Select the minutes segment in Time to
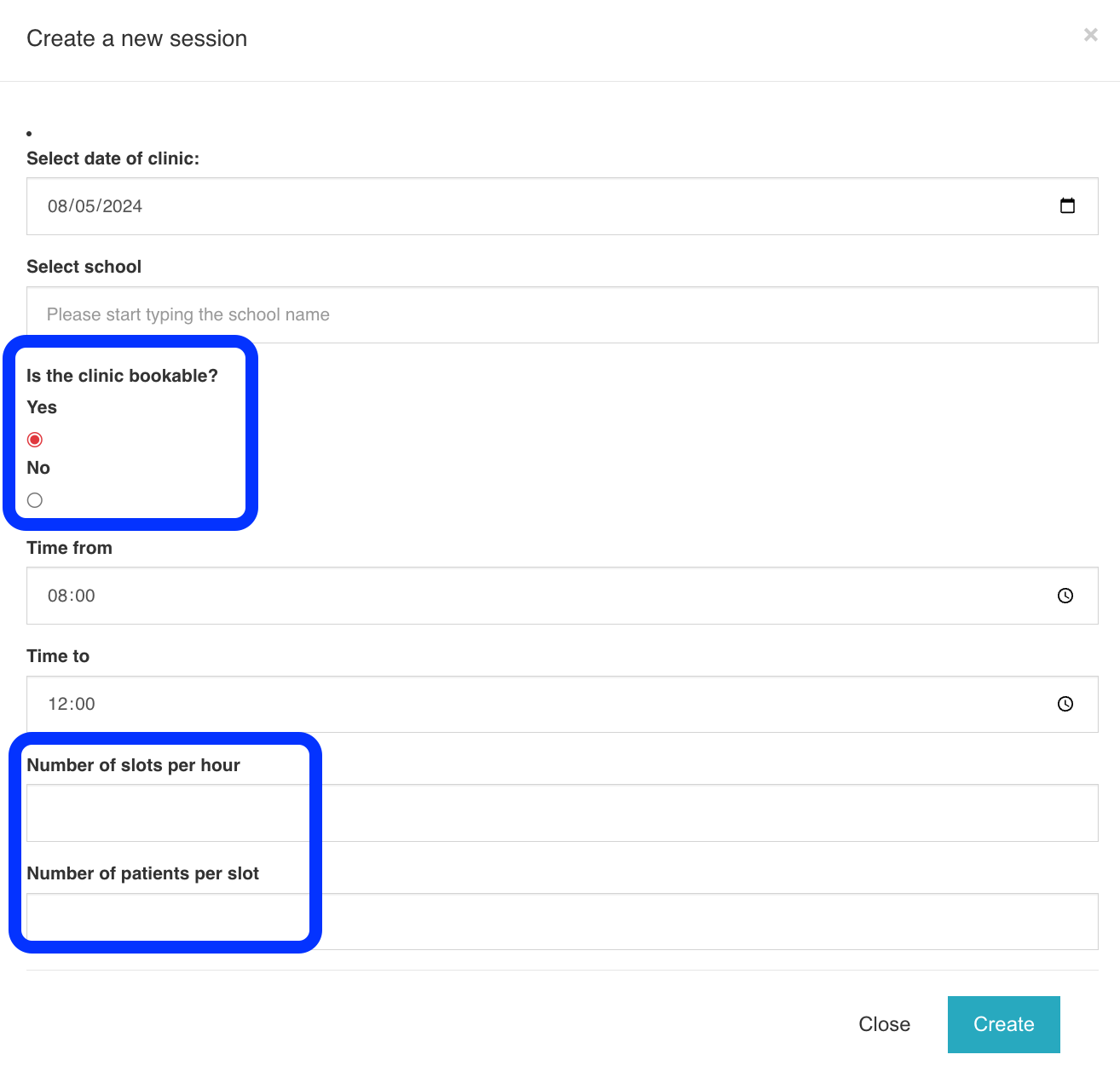Image resolution: width=1120 pixels, height=1089 pixels. (85, 704)
